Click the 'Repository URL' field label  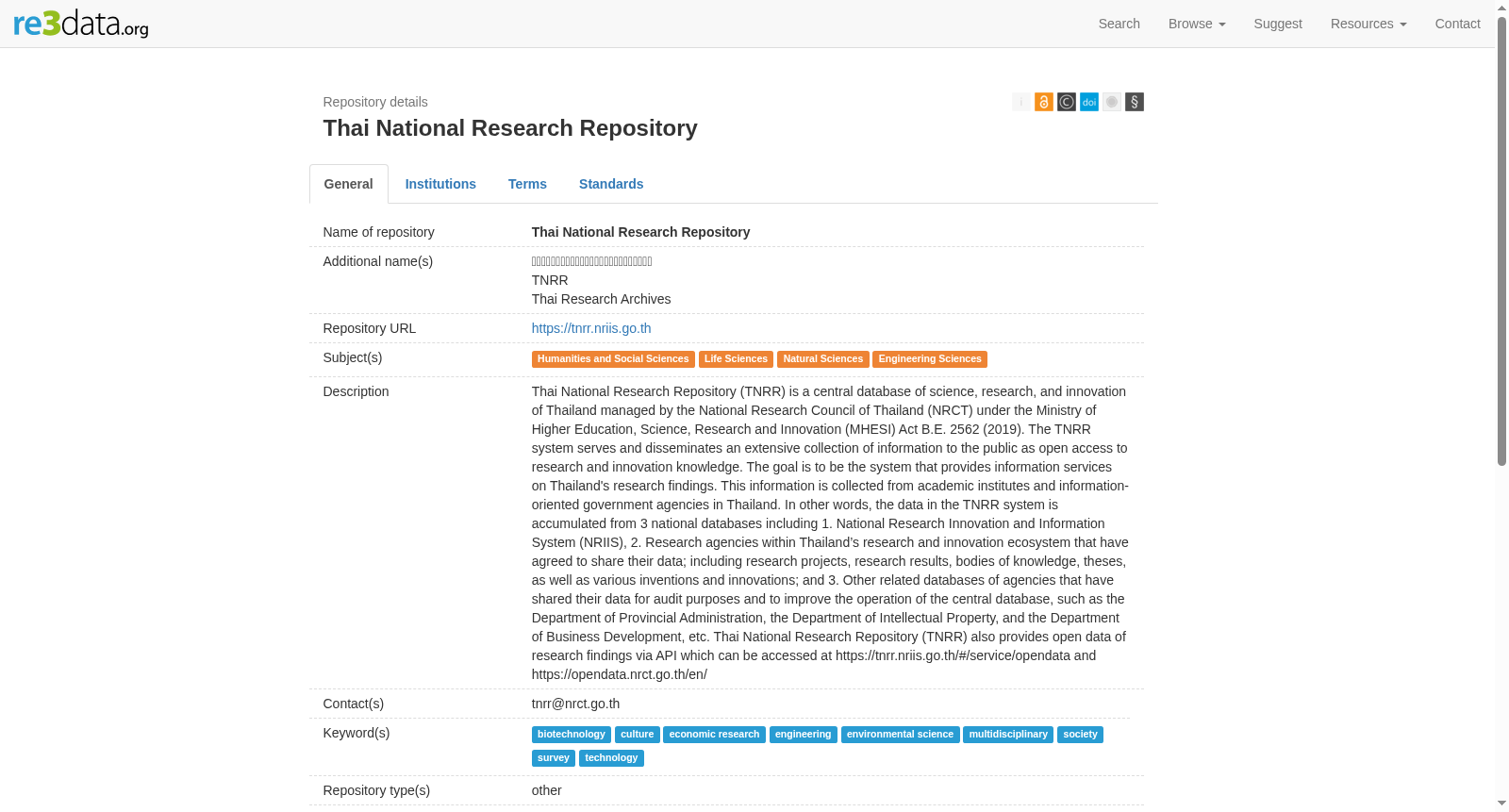click(370, 328)
